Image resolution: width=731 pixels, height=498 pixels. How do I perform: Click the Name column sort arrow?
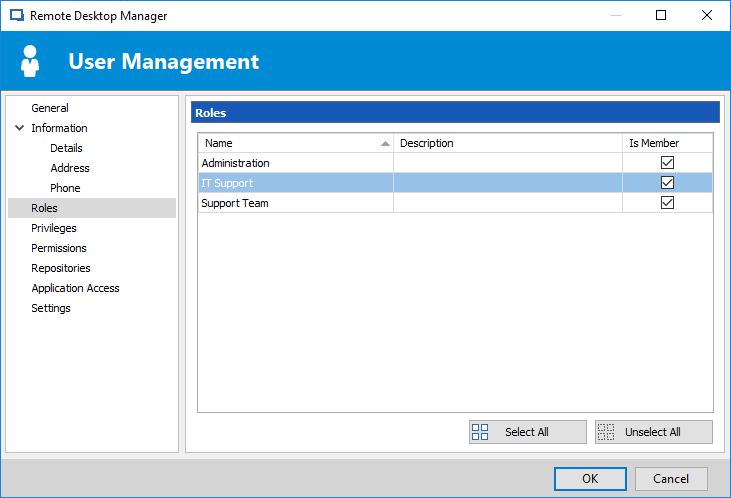[385, 144]
